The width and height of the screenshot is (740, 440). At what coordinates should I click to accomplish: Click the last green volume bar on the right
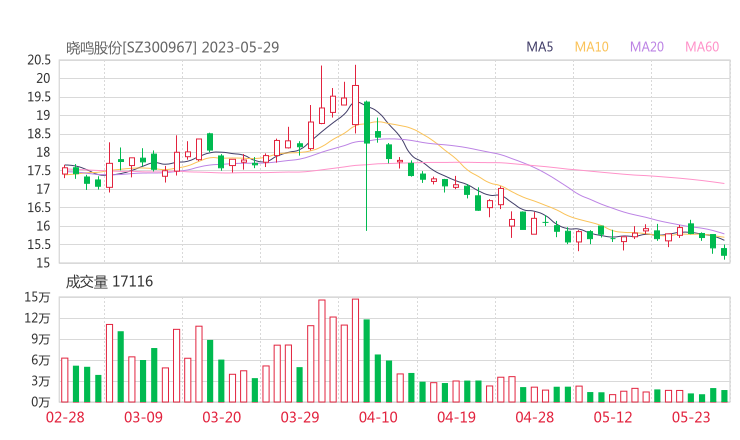[x=724, y=396]
